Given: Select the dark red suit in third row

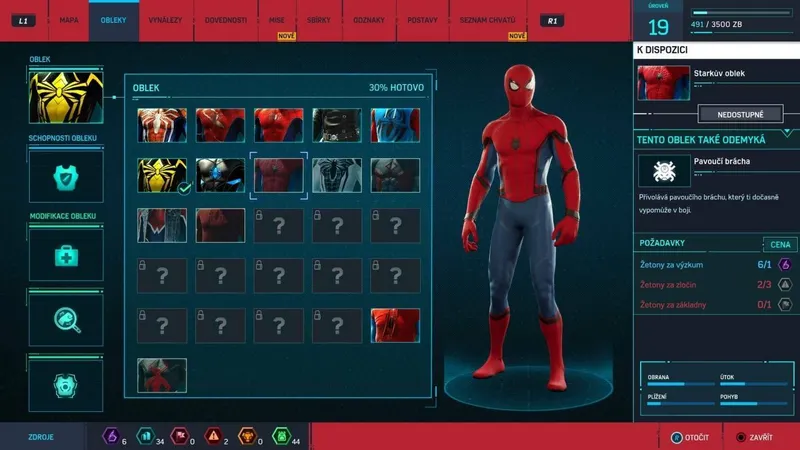Looking at the screenshot, I should (x=220, y=225).
